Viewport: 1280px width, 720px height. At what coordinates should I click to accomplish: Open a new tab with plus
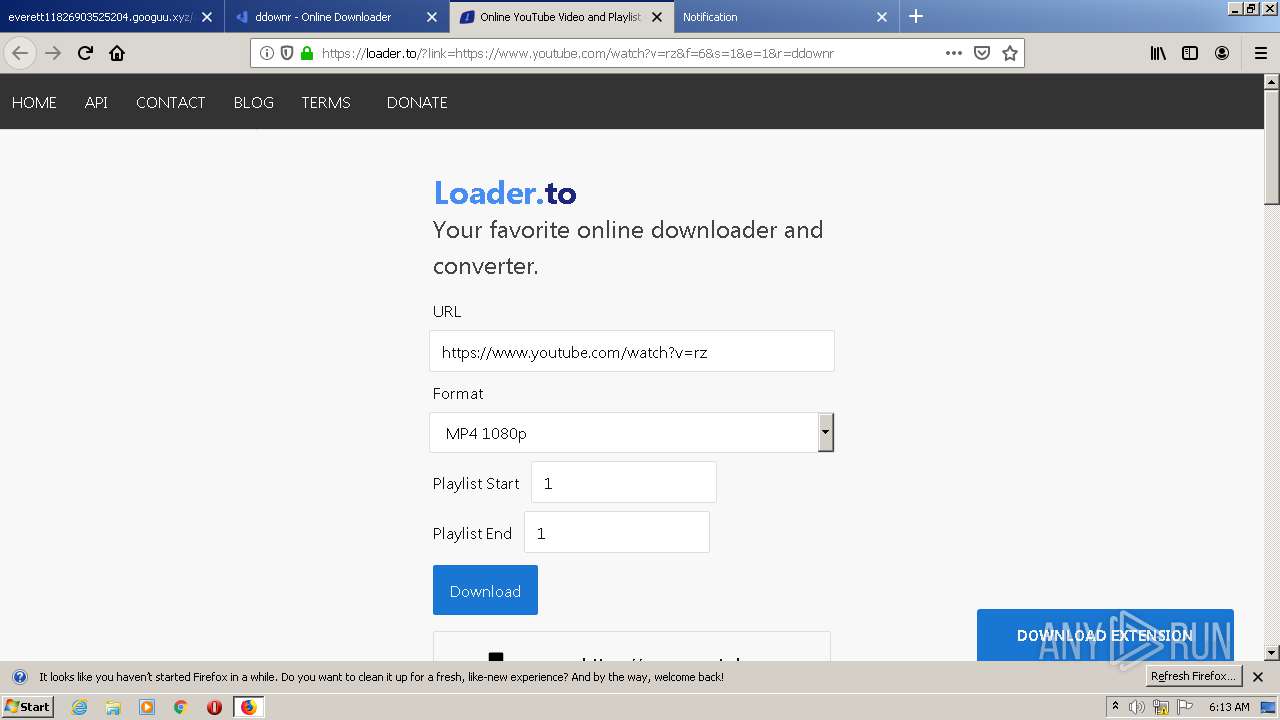(x=916, y=16)
